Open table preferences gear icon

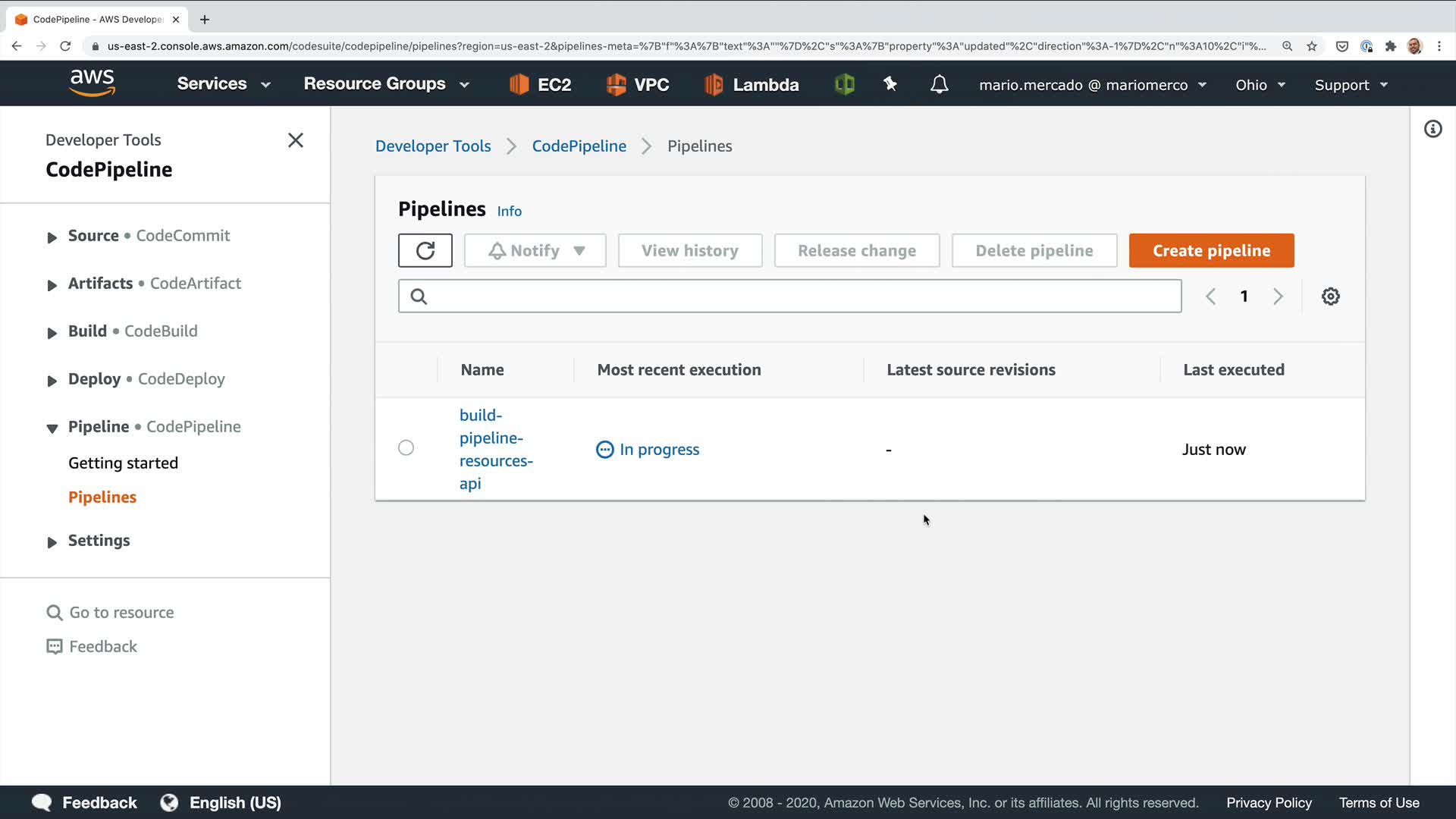click(x=1330, y=297)
